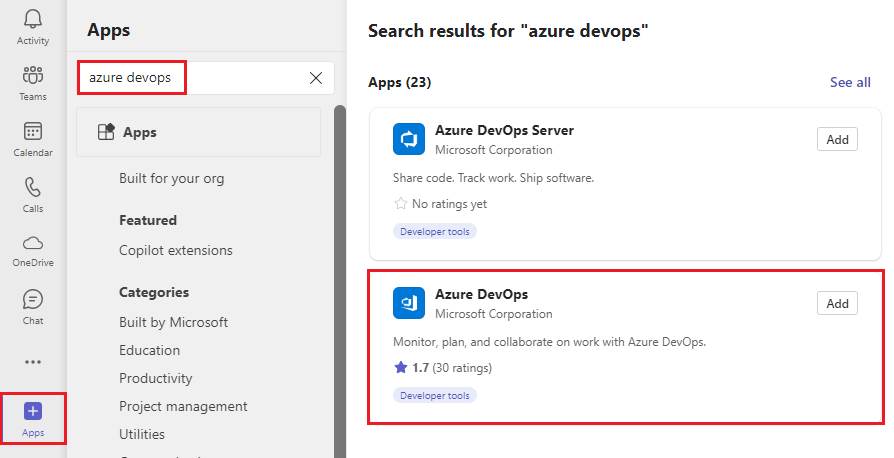
Task: Select the Utilities category
Action: point(142,434)
